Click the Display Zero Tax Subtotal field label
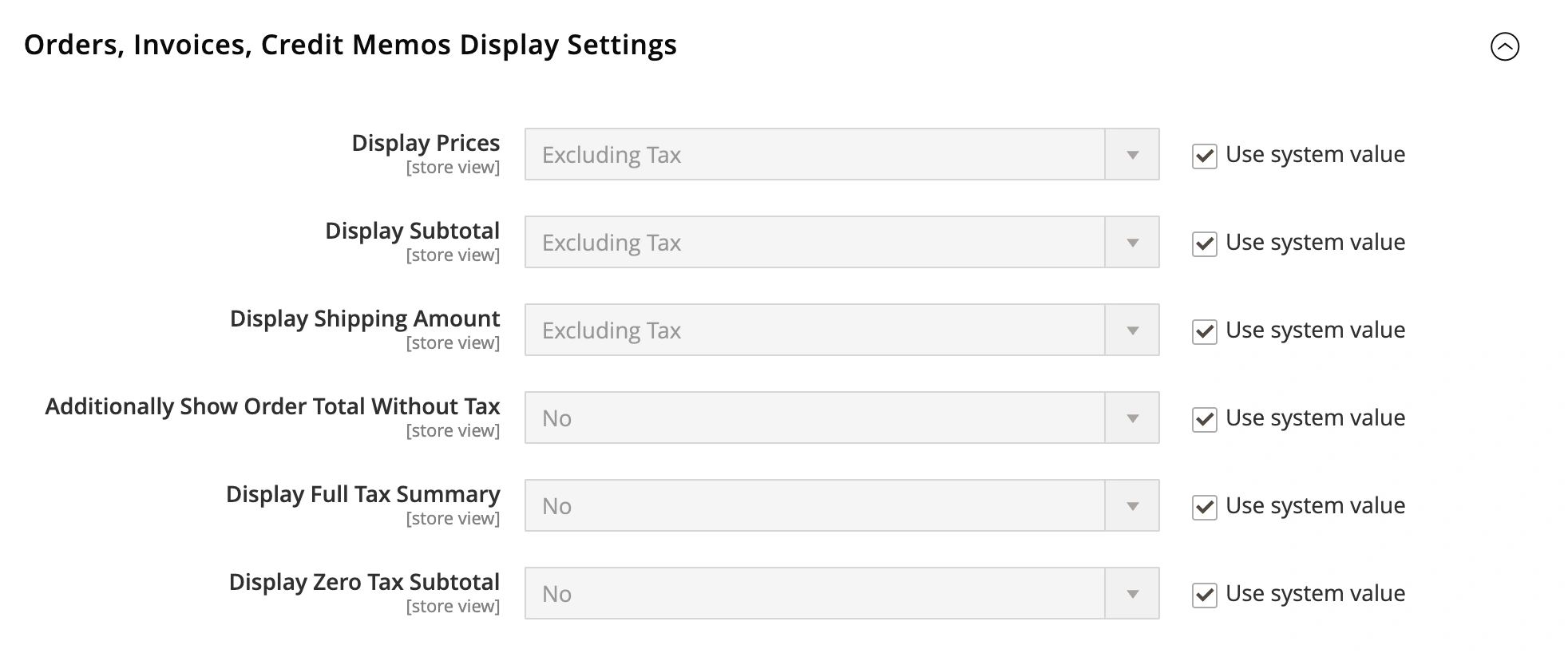This screenshot has width=1568, height=653. click(364, 582)
